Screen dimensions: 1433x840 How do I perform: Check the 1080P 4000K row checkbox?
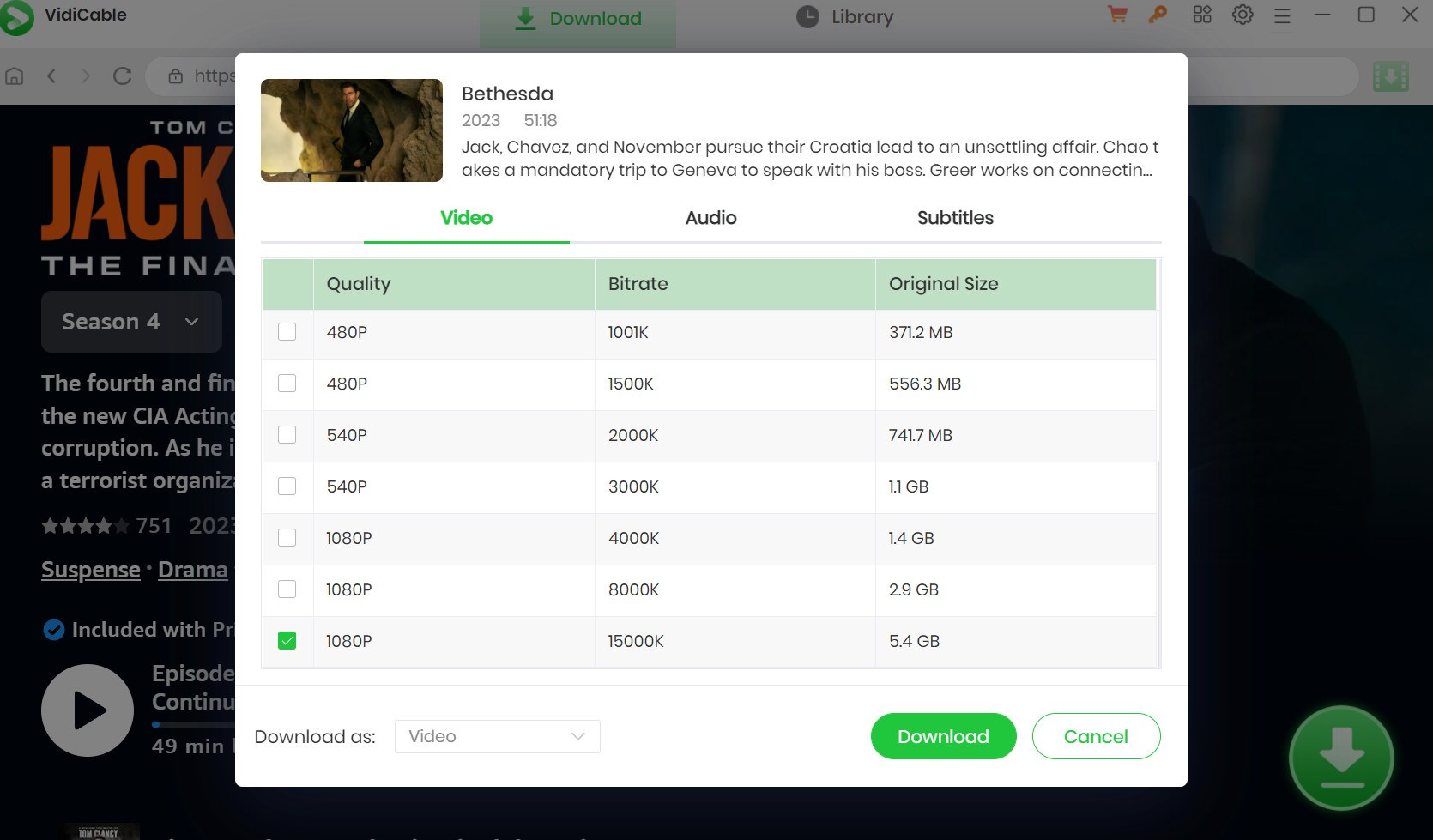(287, 537)
